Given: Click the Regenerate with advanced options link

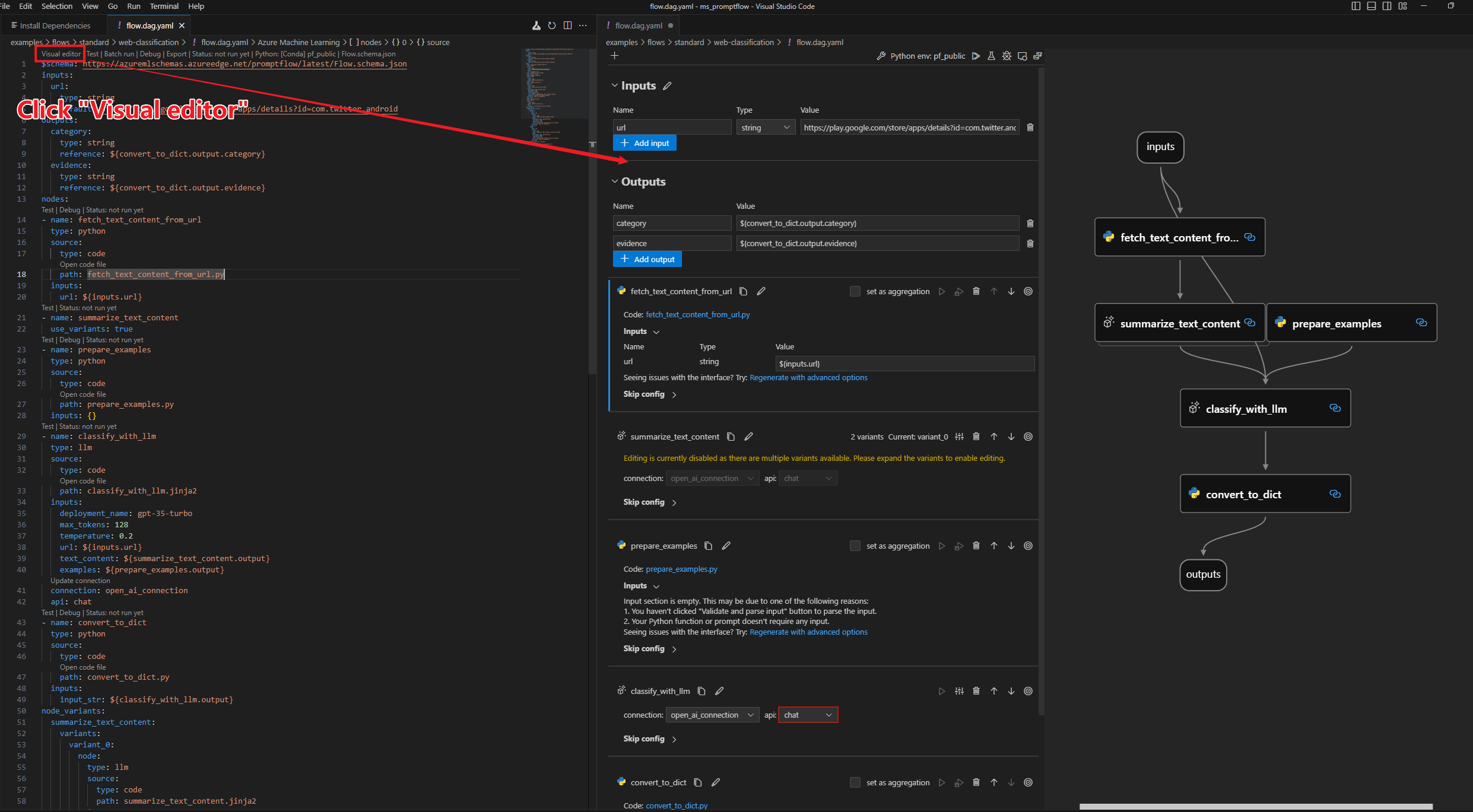Looking at the screenshot, I should pos(808,377).
